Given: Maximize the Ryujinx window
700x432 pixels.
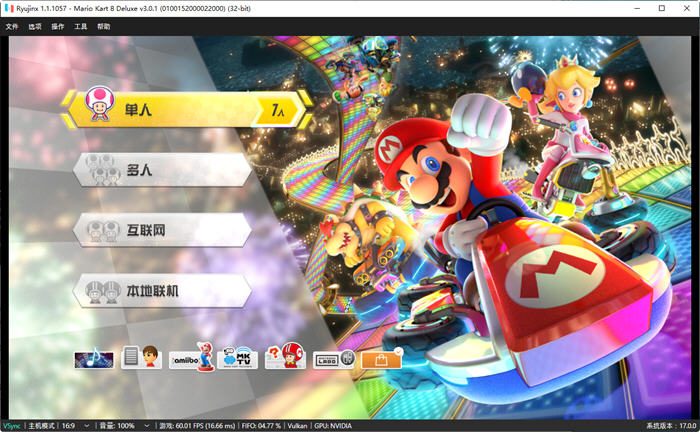Looking at the screenshot, I should (x=662, y=8).
